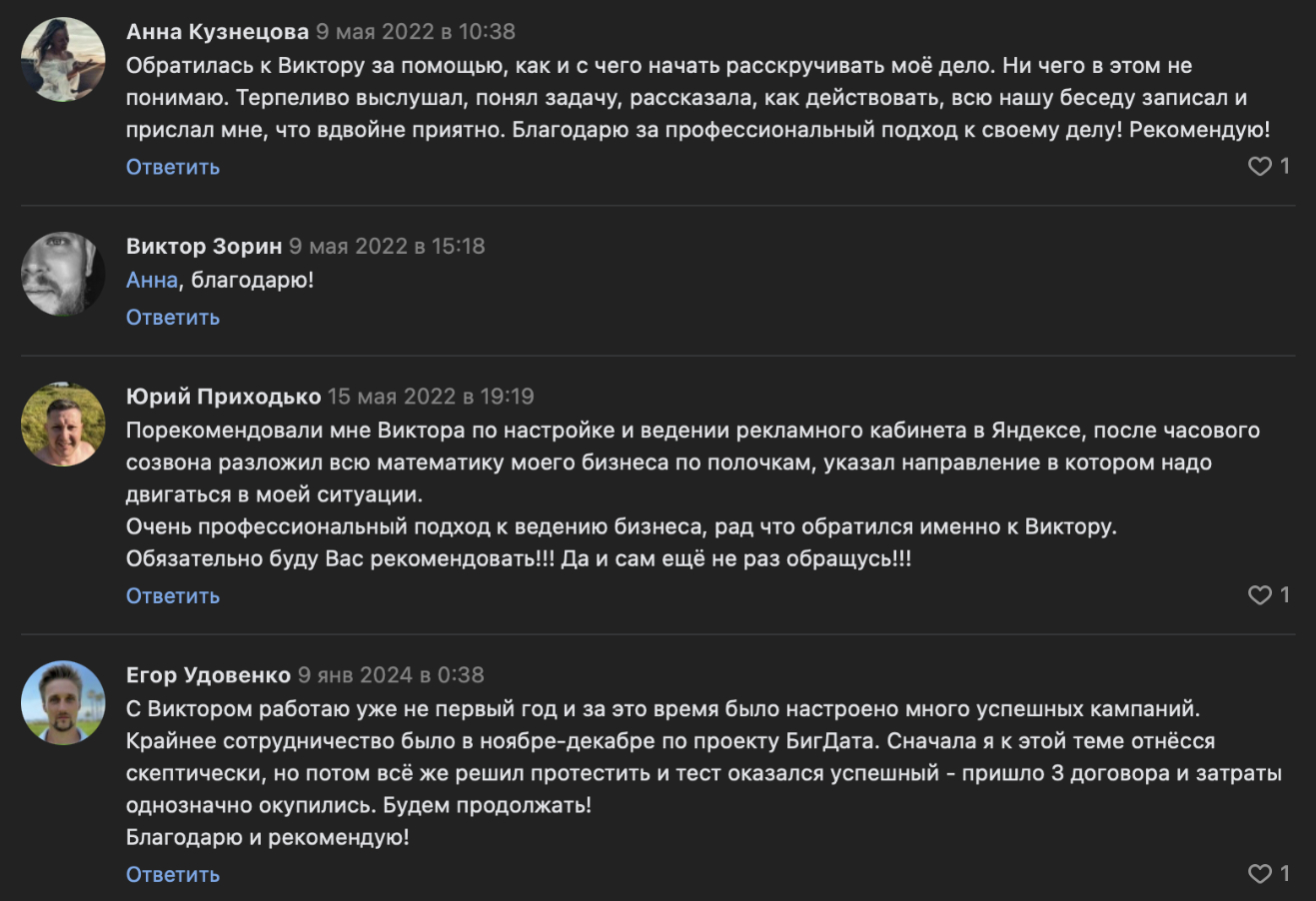Viewport: 1316px width, 901px height.
Task: Open Юрий Приходько's profile picture
Action: (x=63, y=425)
